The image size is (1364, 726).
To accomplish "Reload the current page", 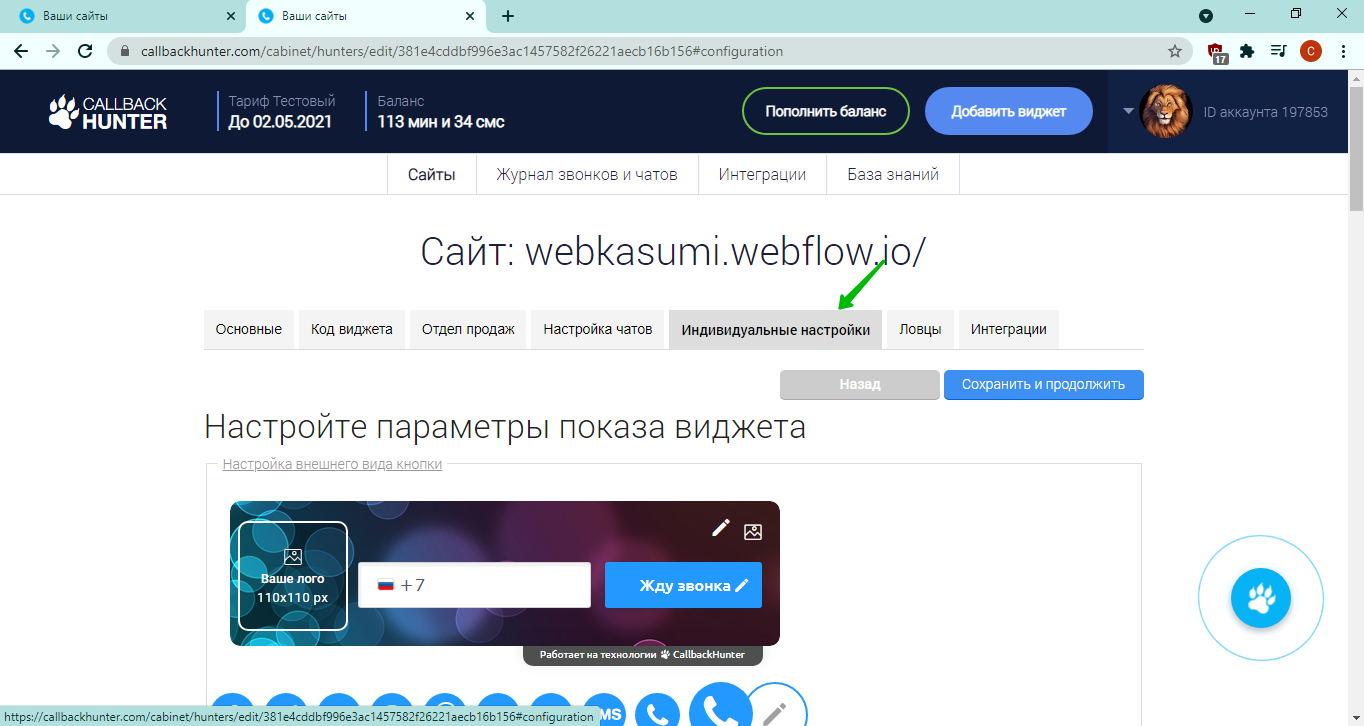I will tap(85, 51).
